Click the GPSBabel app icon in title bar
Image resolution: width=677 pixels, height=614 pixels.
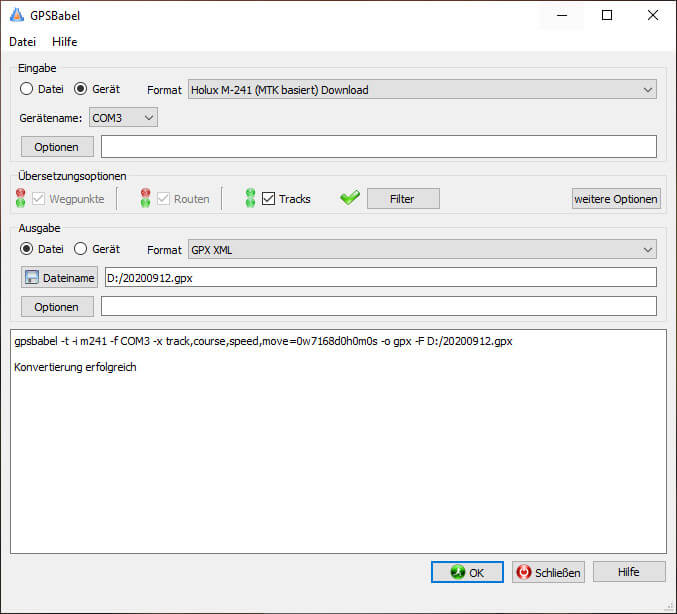click(17, 15)
